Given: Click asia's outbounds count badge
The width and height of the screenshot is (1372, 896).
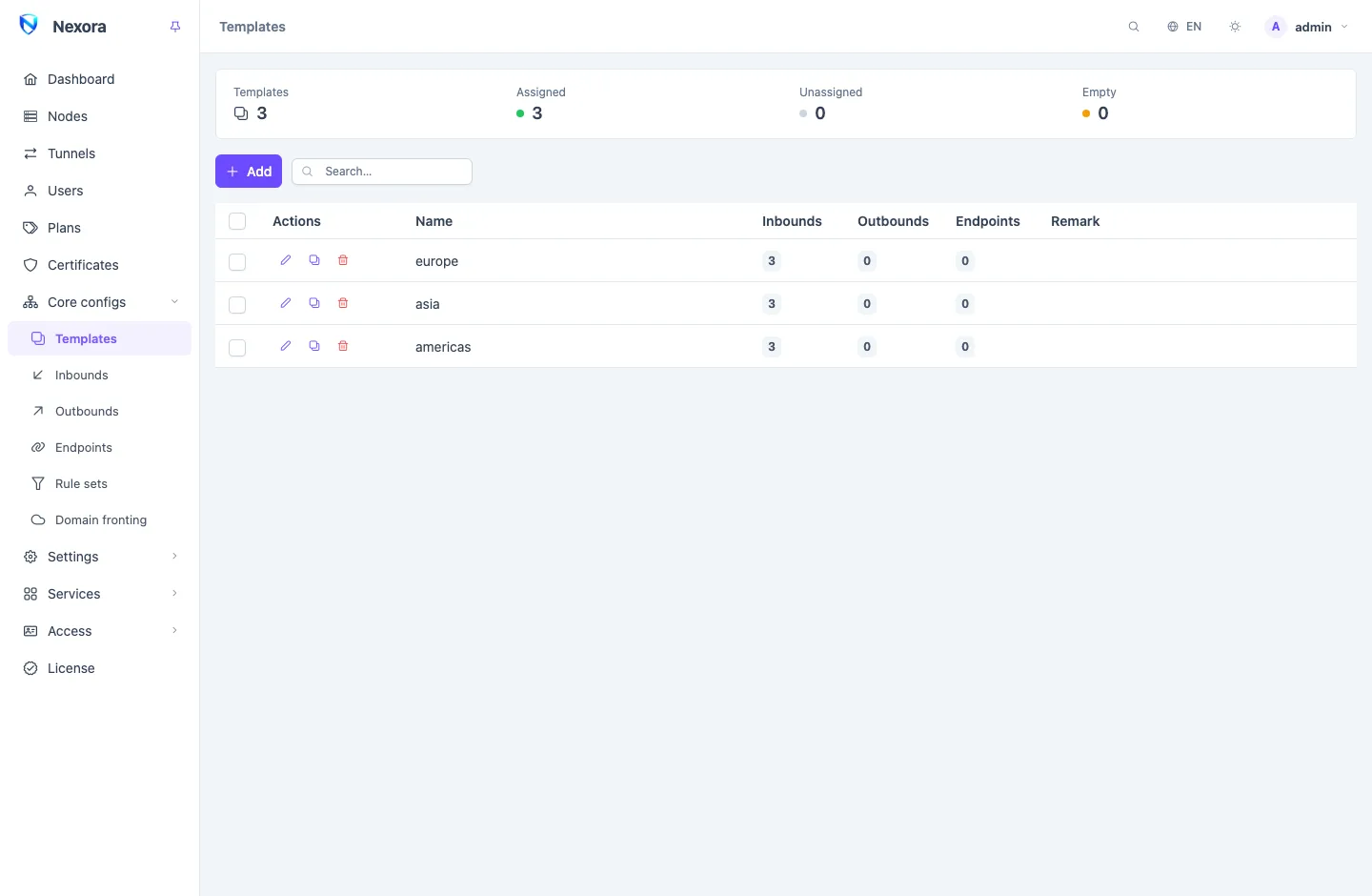Looking at the screenshot, I should click(867, 304).
